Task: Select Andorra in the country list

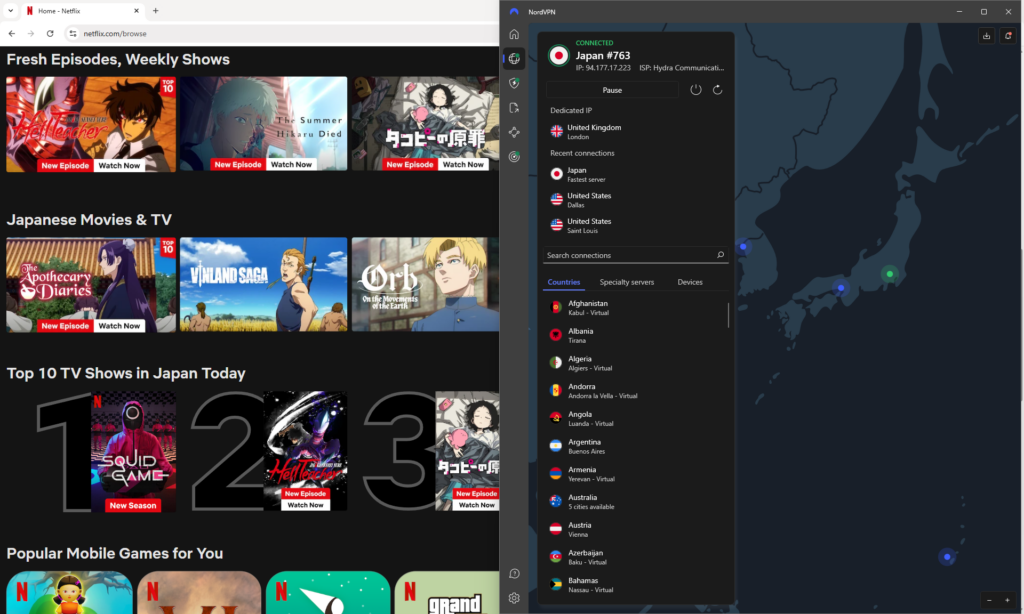Action: click(635, 391)
